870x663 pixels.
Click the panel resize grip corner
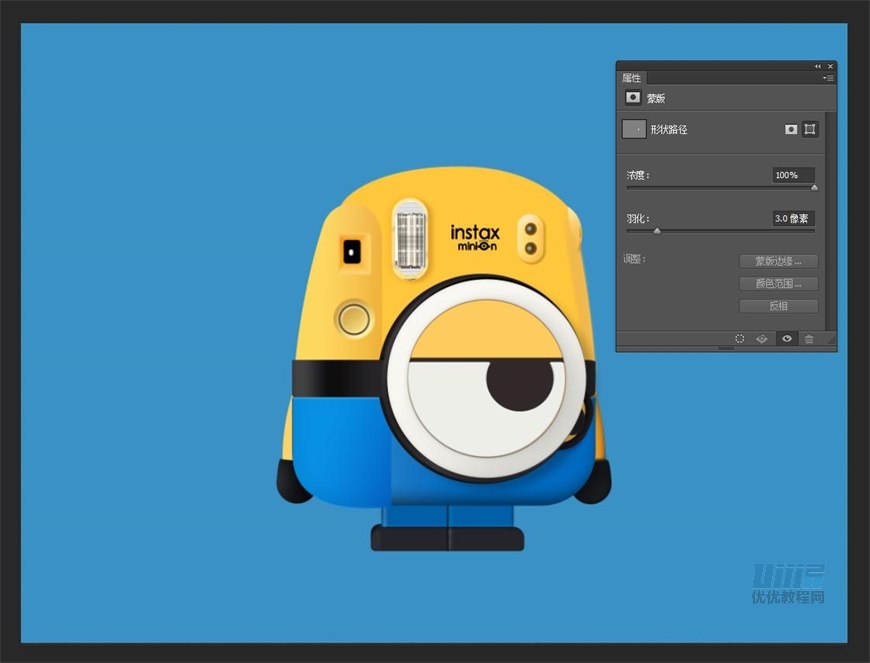pos(830,339)
